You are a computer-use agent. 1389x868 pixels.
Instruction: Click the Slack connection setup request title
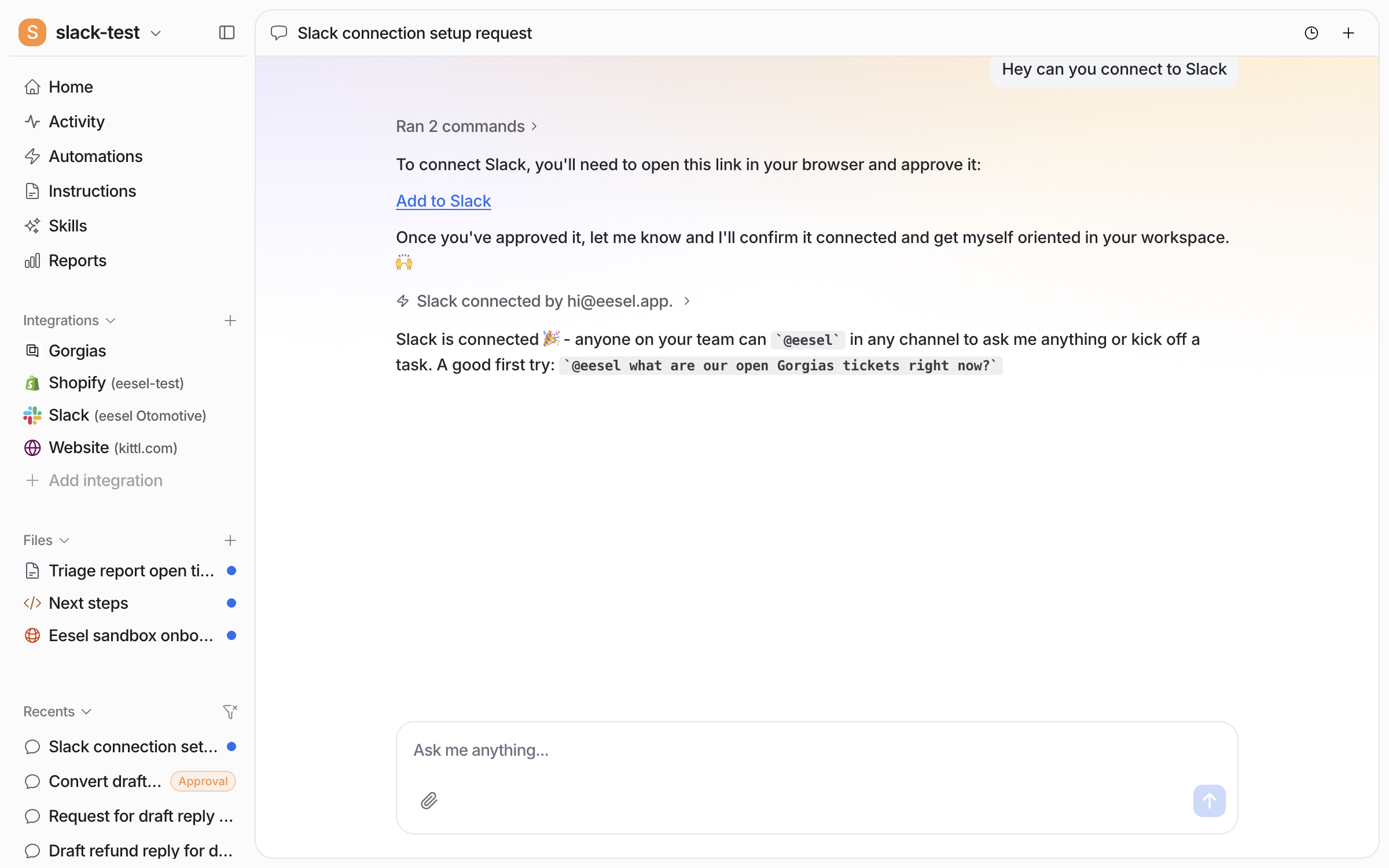point(414,33)
